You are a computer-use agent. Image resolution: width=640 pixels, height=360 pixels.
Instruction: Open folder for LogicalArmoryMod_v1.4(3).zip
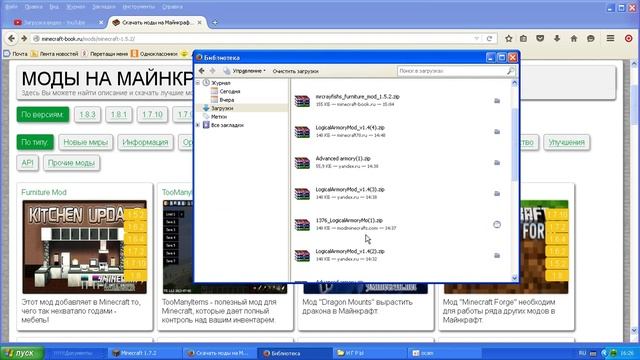point(497,193)
